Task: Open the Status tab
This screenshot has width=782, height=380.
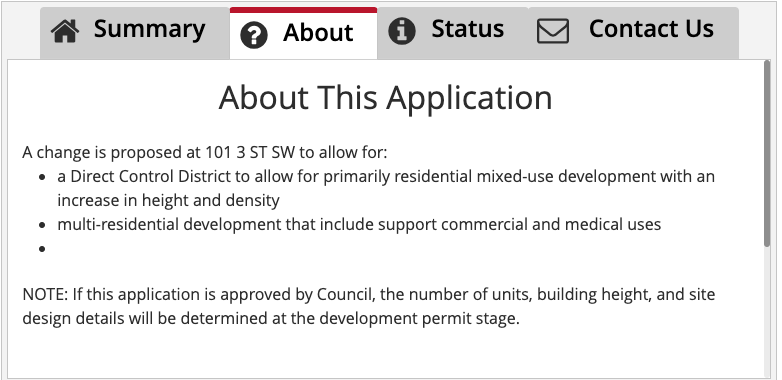Action: (x=453, y=33)
